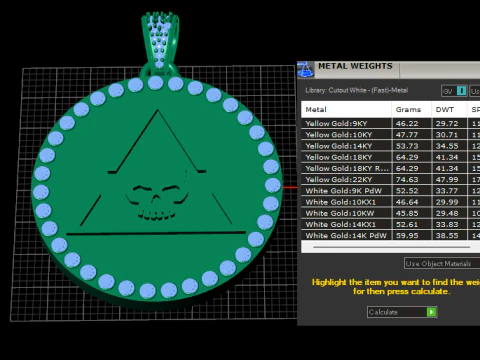Image resolution: width=480 pixels, height=360 pixels.
Task: Click the 30.71 DWT value
Action: (447, 135)
